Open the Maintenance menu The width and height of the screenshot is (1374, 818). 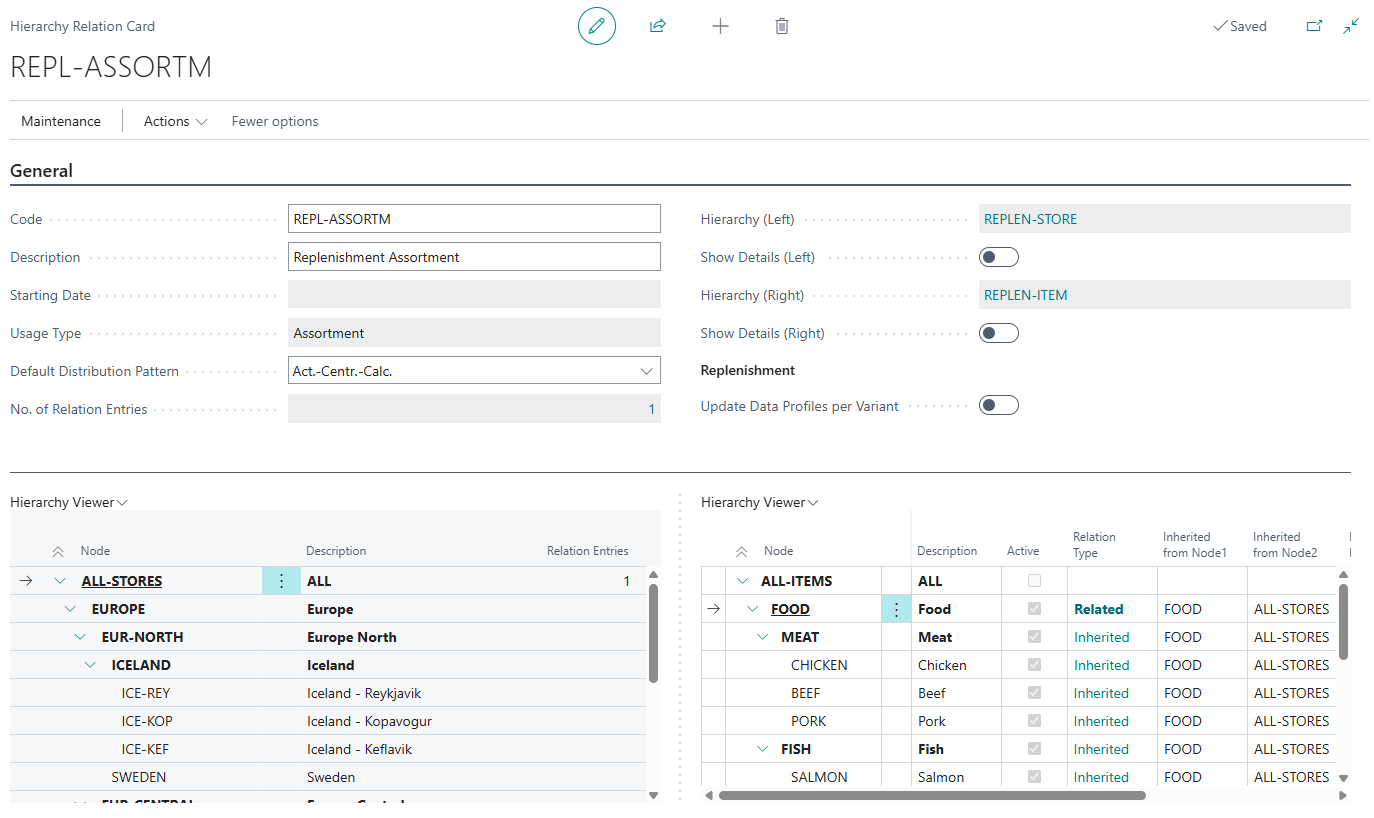(61, 121)
